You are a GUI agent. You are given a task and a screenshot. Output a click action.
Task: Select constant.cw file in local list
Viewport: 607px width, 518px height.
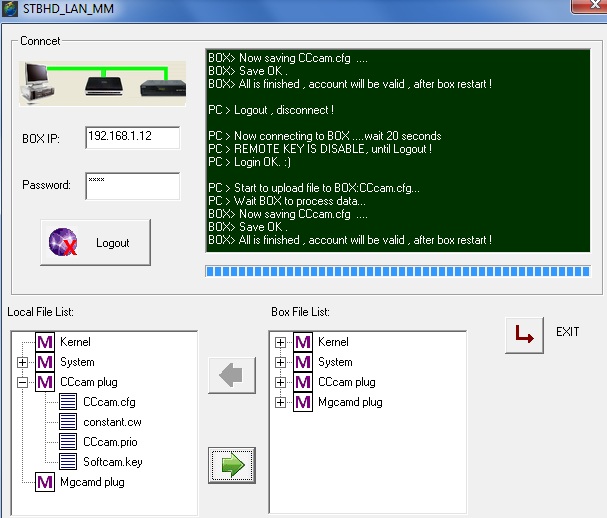[112, 422]
